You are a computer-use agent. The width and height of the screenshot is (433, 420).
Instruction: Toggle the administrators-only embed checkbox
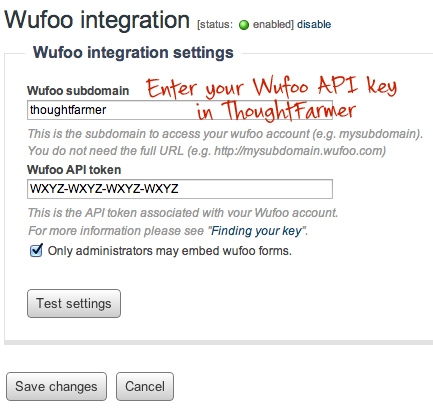[36, 250]
